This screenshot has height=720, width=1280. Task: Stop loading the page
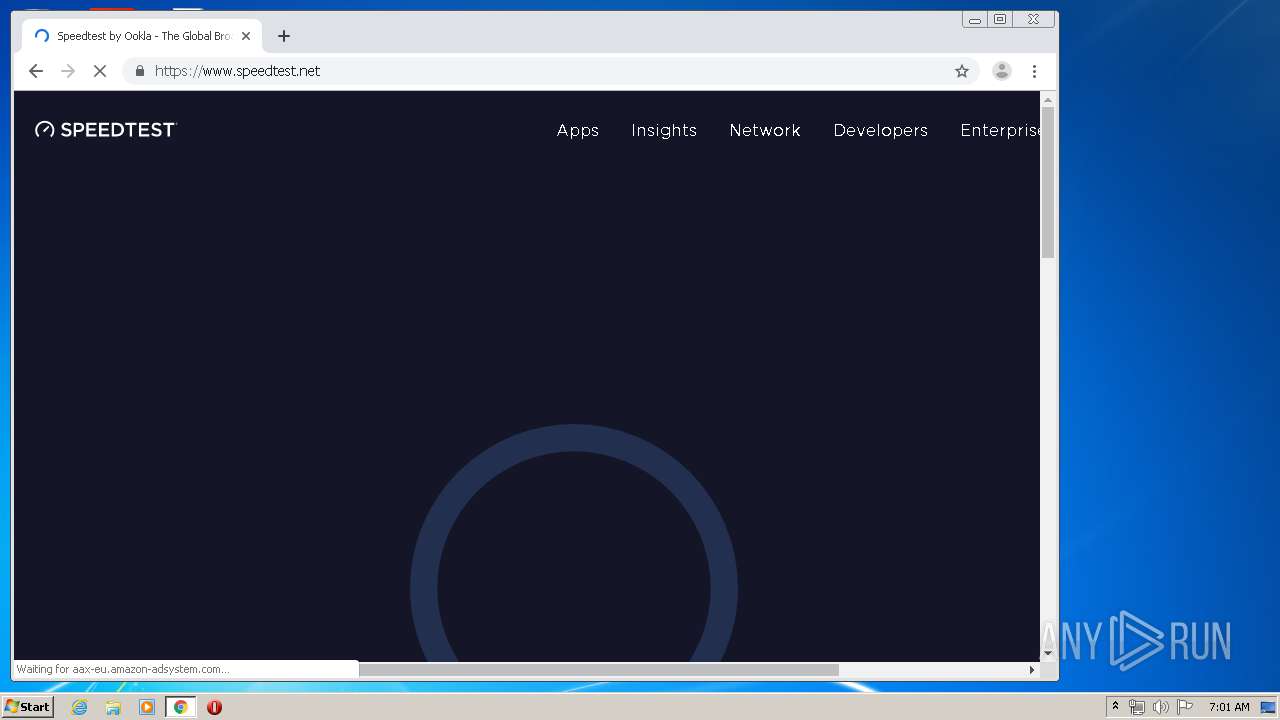100,71
